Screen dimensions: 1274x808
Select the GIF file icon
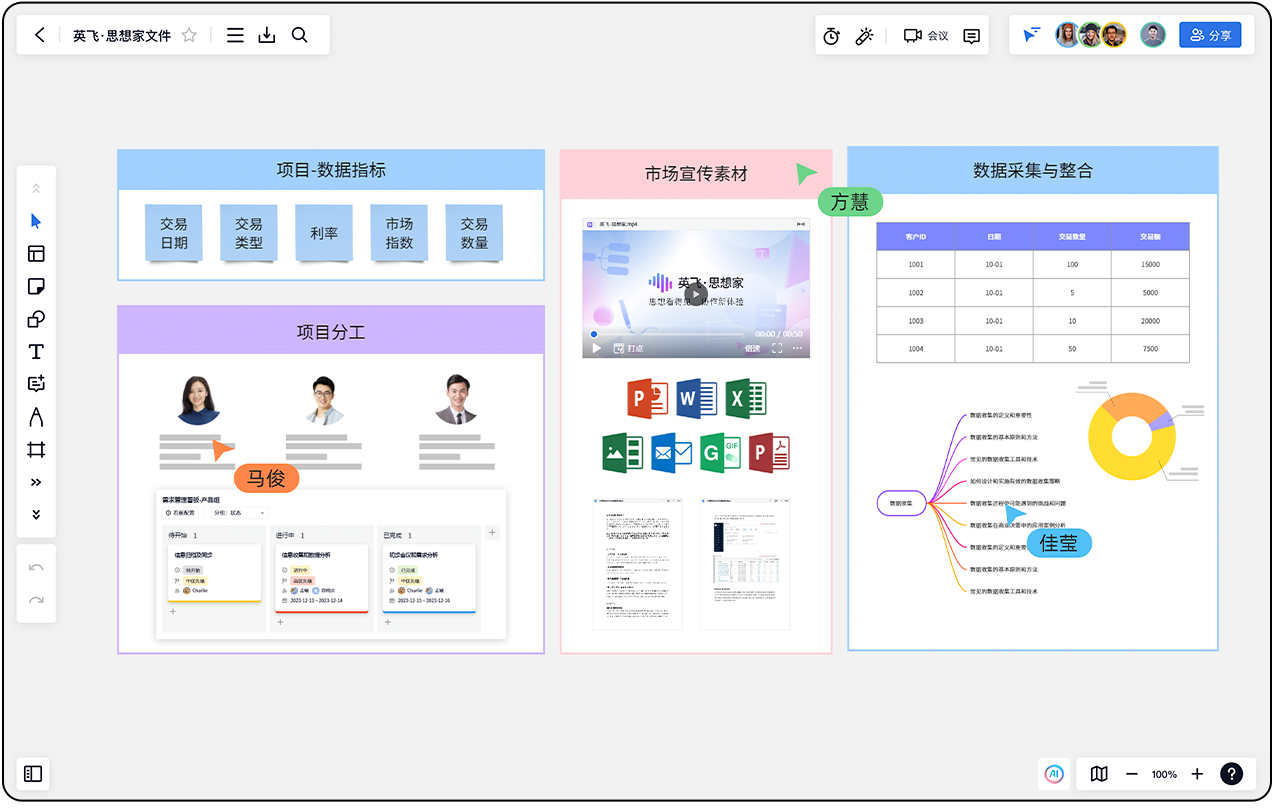click(x=721, y=453)
